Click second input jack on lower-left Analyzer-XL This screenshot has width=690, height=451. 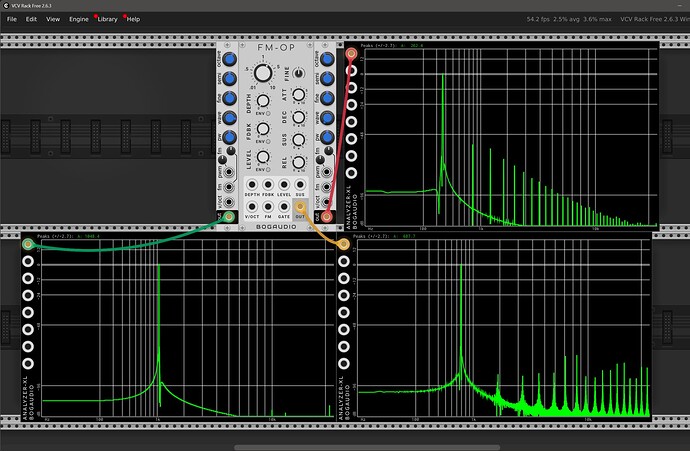[28, 261]
